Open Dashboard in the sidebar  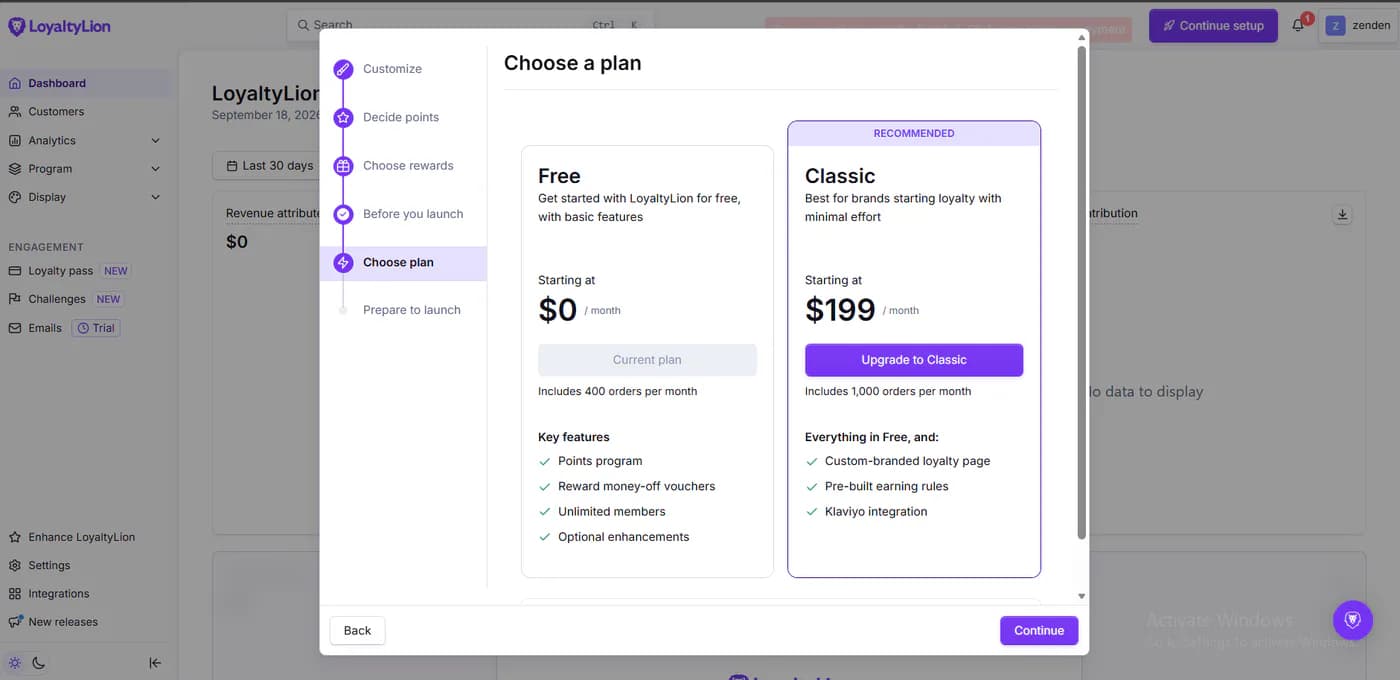(88, 83)
